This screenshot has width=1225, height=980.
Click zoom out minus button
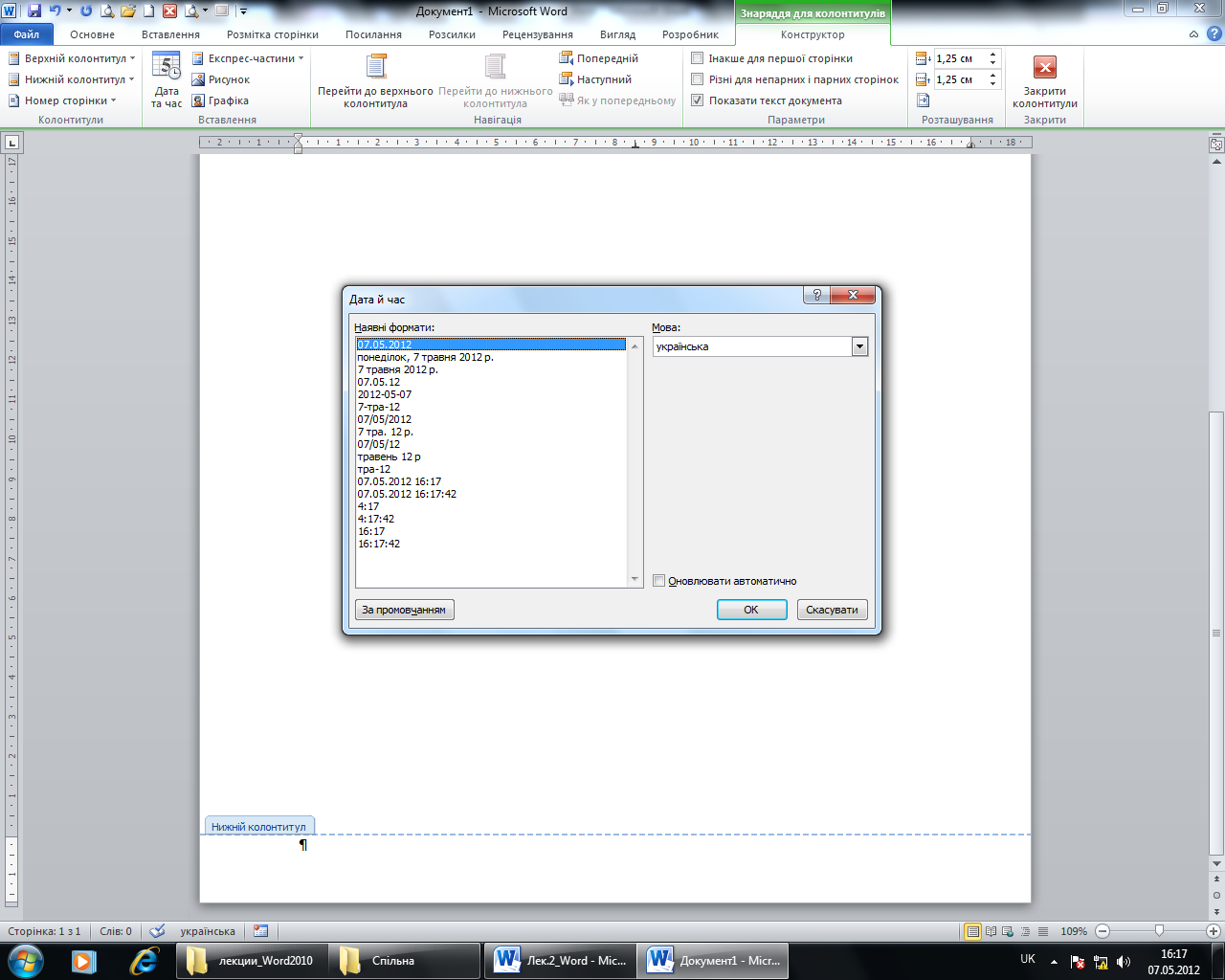1102,931
